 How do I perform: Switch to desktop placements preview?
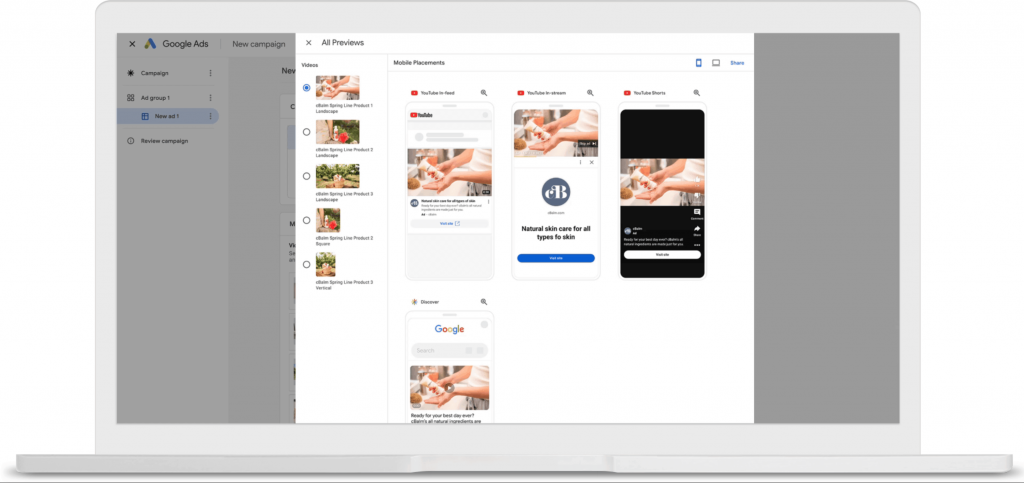[716, 63]
